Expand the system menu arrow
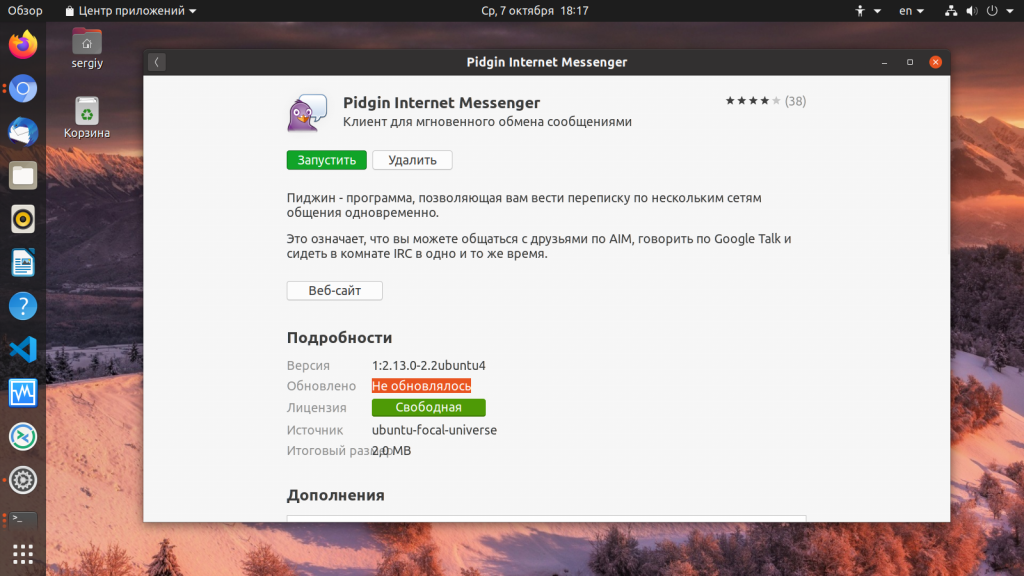Screen dimensions: 1024x576 pyautogui.click(x=1010, y=11)
